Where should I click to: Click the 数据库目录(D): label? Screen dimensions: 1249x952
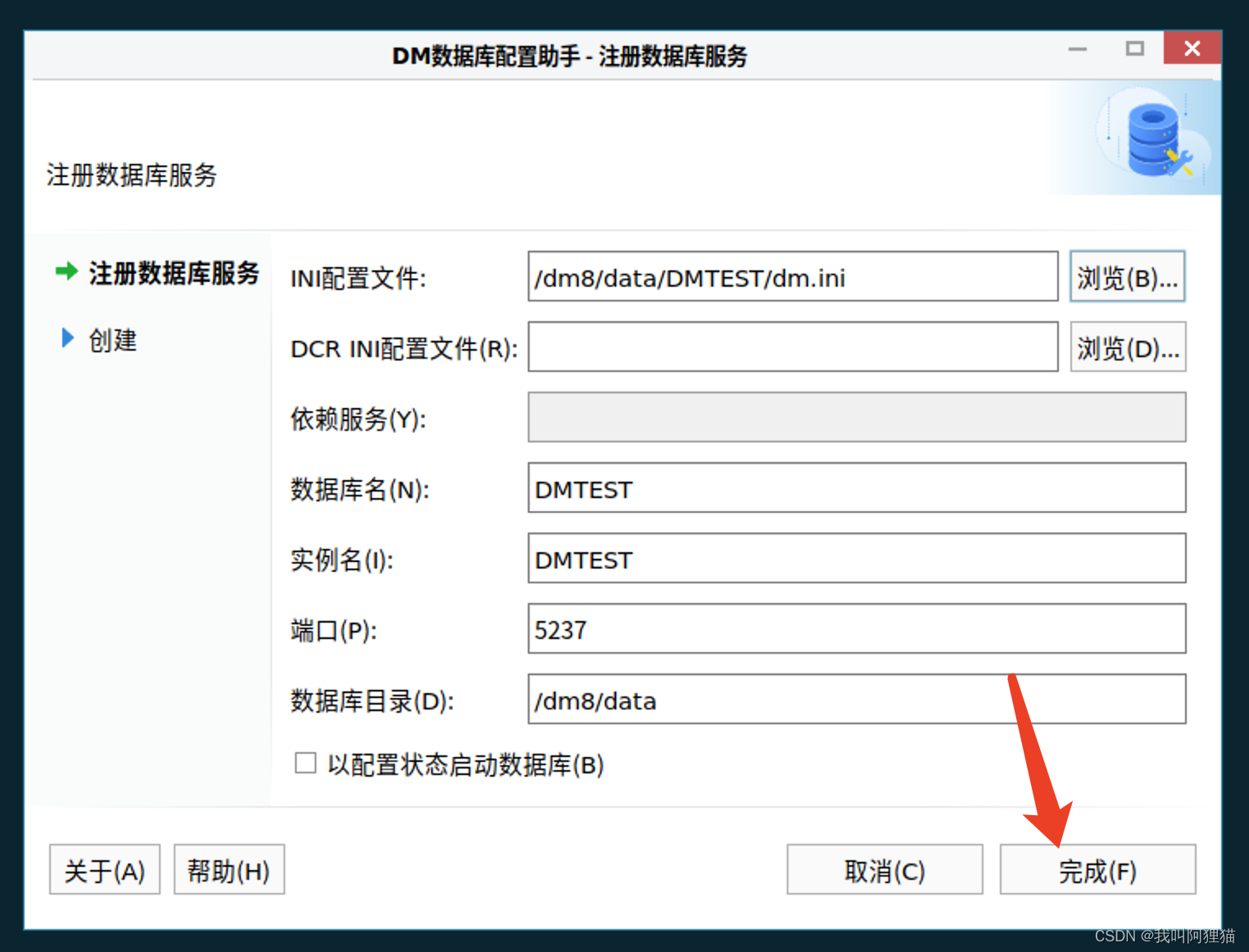coord(372,701)
